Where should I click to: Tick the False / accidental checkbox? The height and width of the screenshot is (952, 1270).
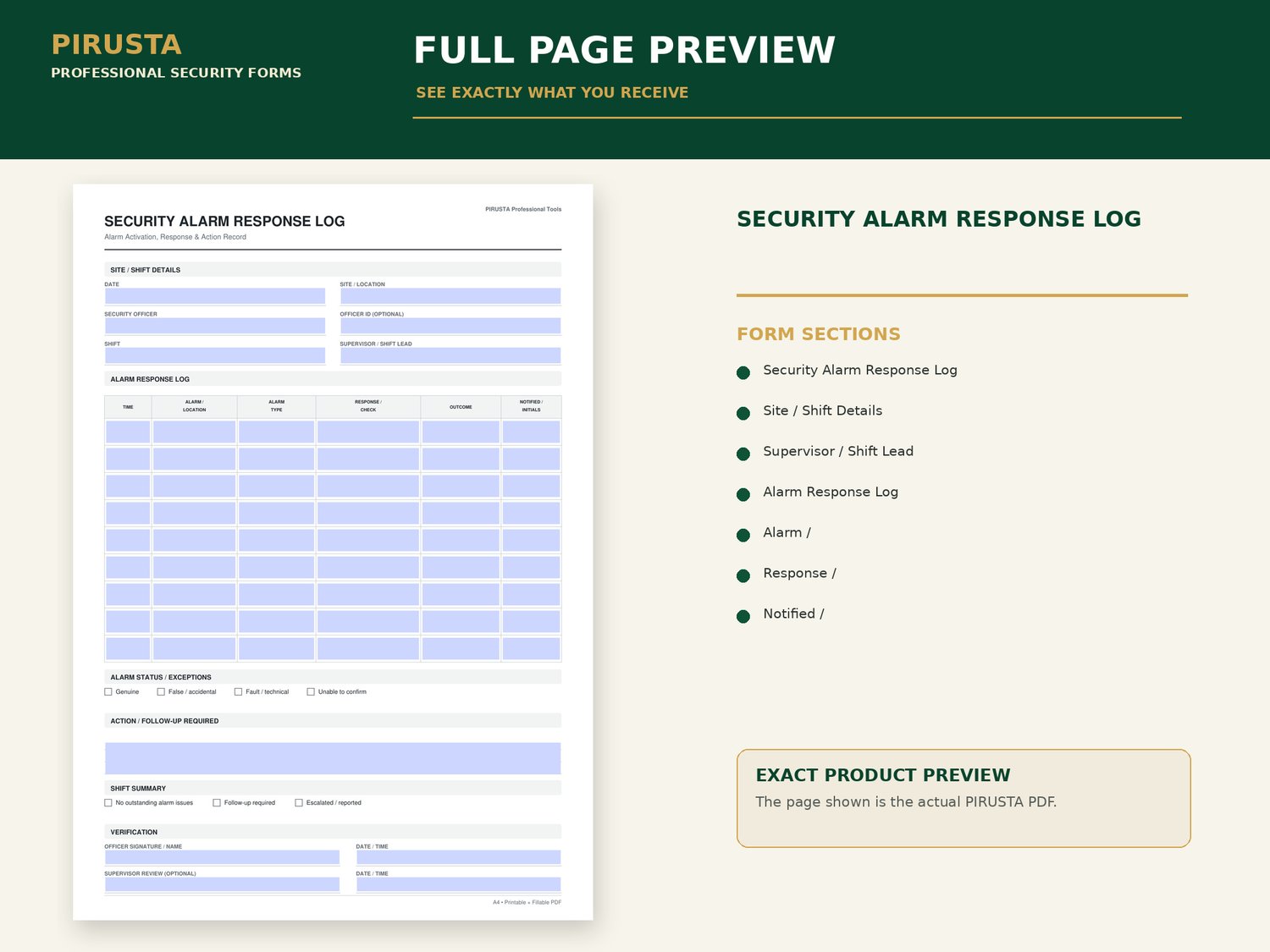click(x=161, y=692)
